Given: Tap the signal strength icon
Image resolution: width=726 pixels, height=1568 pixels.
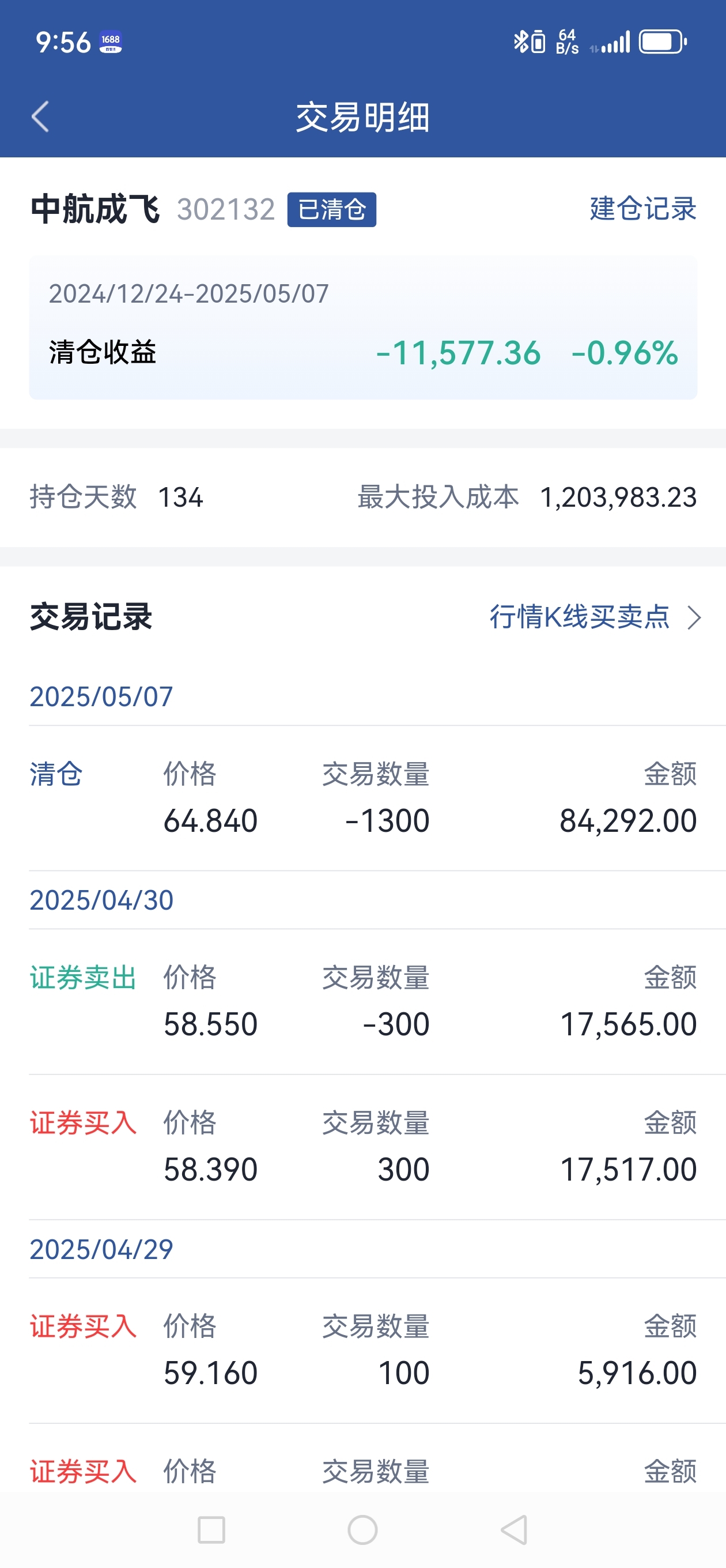Looking at the screenshot, I should pyautogui.click(x=610, y=43).
